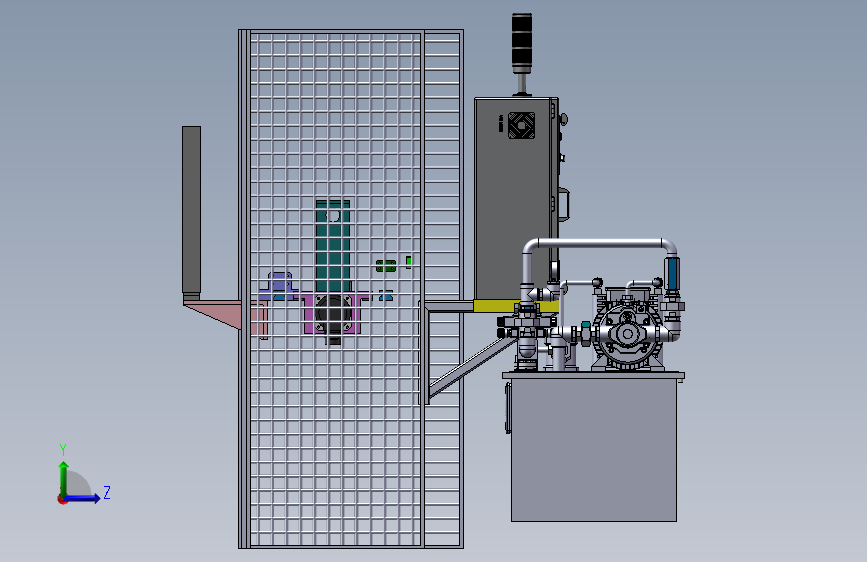
Task: Click the level gauge on the tank side
Action: click(x=508, y=408)
